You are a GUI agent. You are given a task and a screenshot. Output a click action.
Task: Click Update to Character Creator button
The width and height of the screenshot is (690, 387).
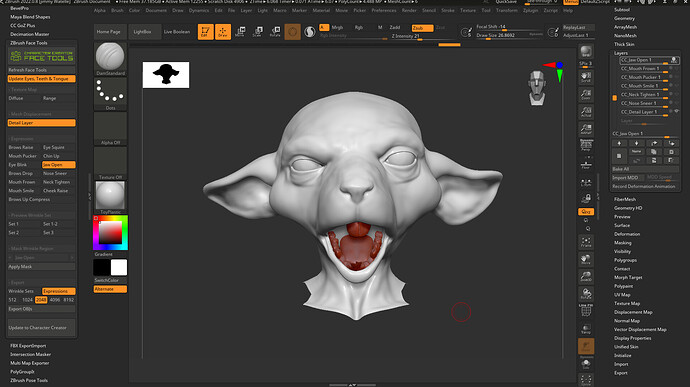[x=41, y=328]
